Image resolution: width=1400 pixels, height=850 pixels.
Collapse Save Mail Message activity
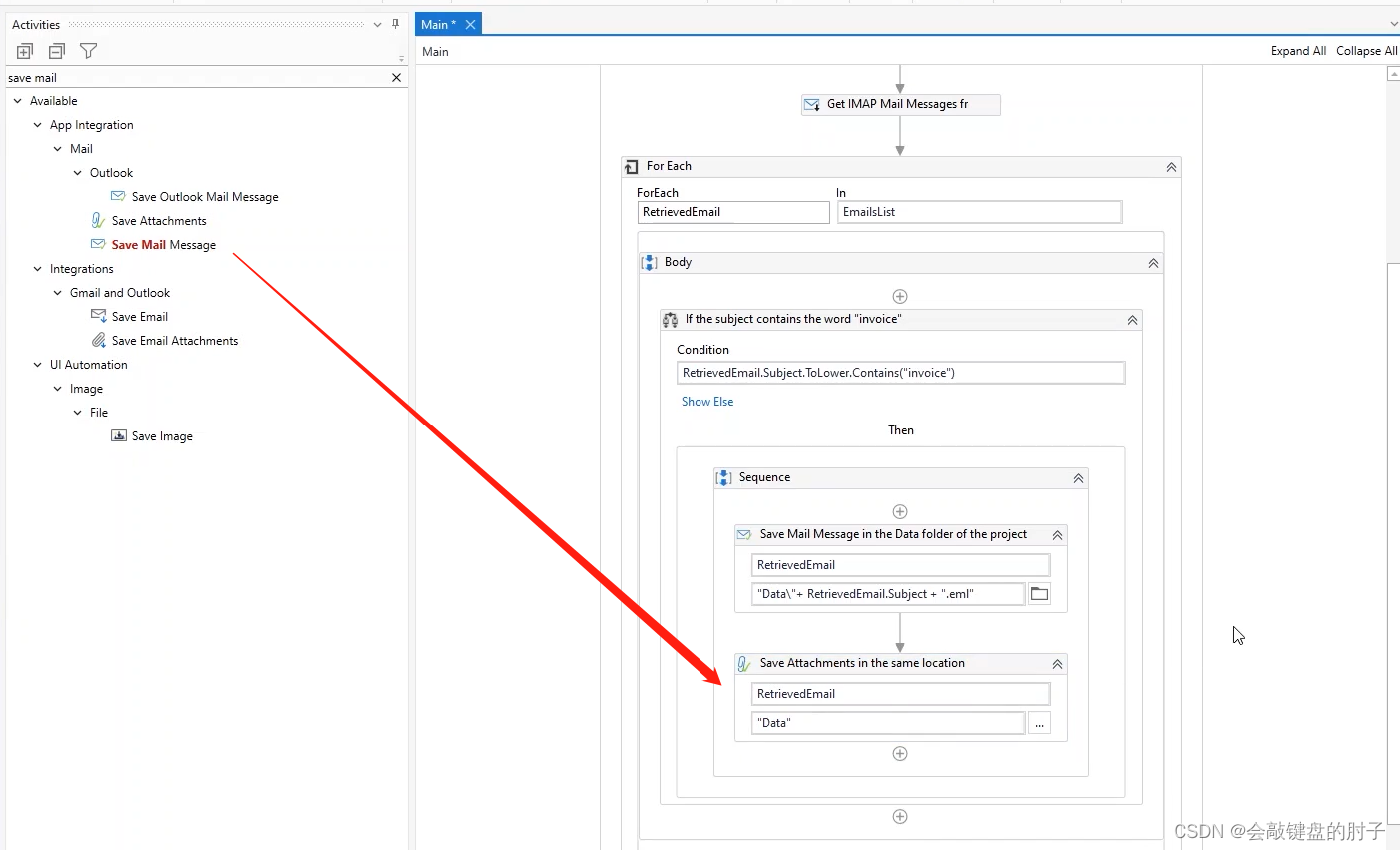click(x=1057, y=535)
